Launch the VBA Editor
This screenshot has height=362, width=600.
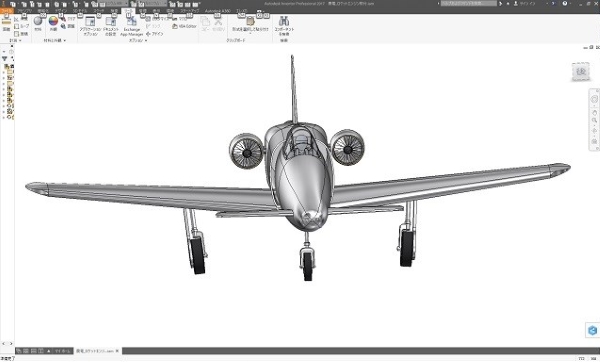184,26
